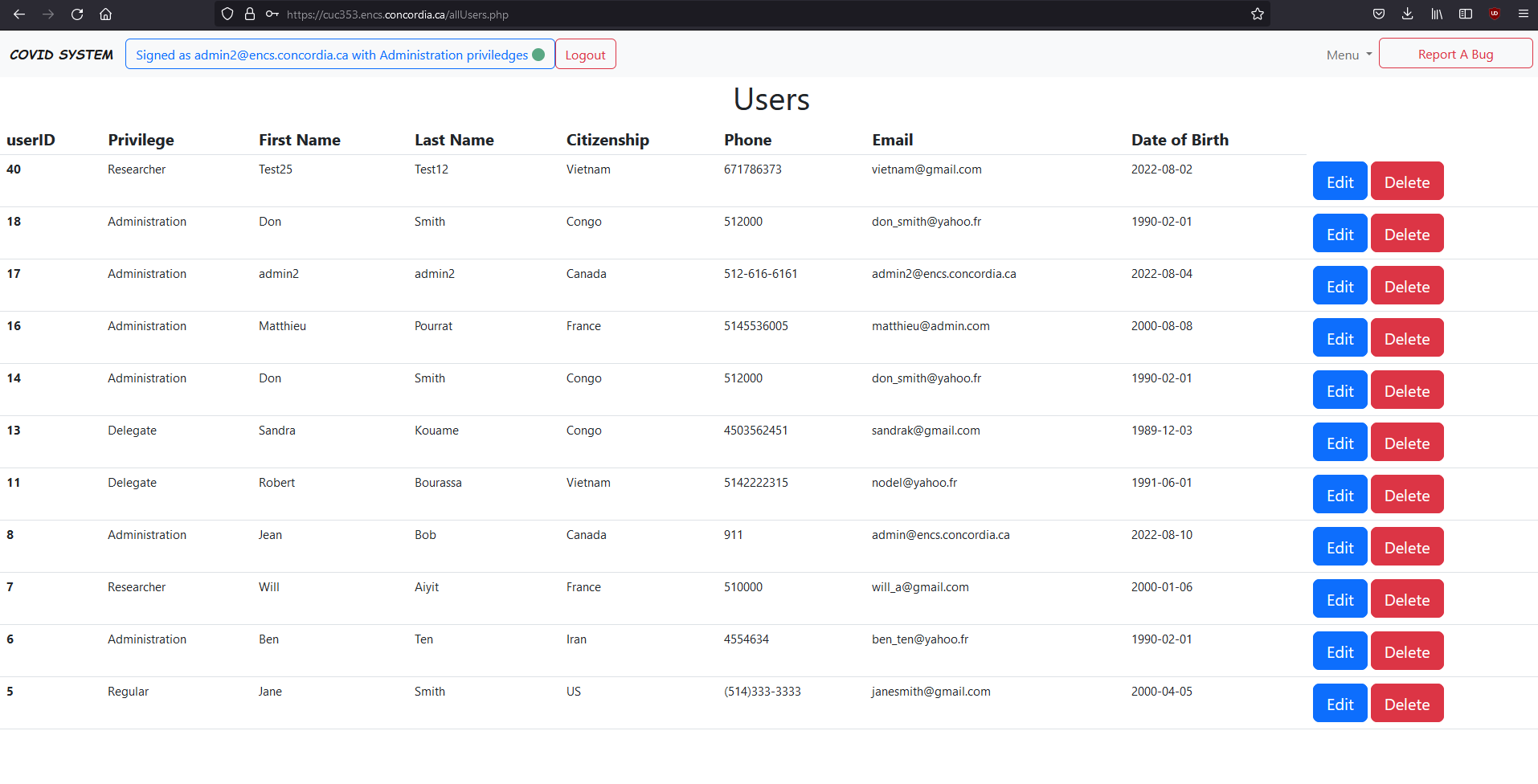Click signed-in as admin2 status badge
Image resolution: width=1538 pixels, height=784 pixels.
pyautogui.click(x=340, y=55)
